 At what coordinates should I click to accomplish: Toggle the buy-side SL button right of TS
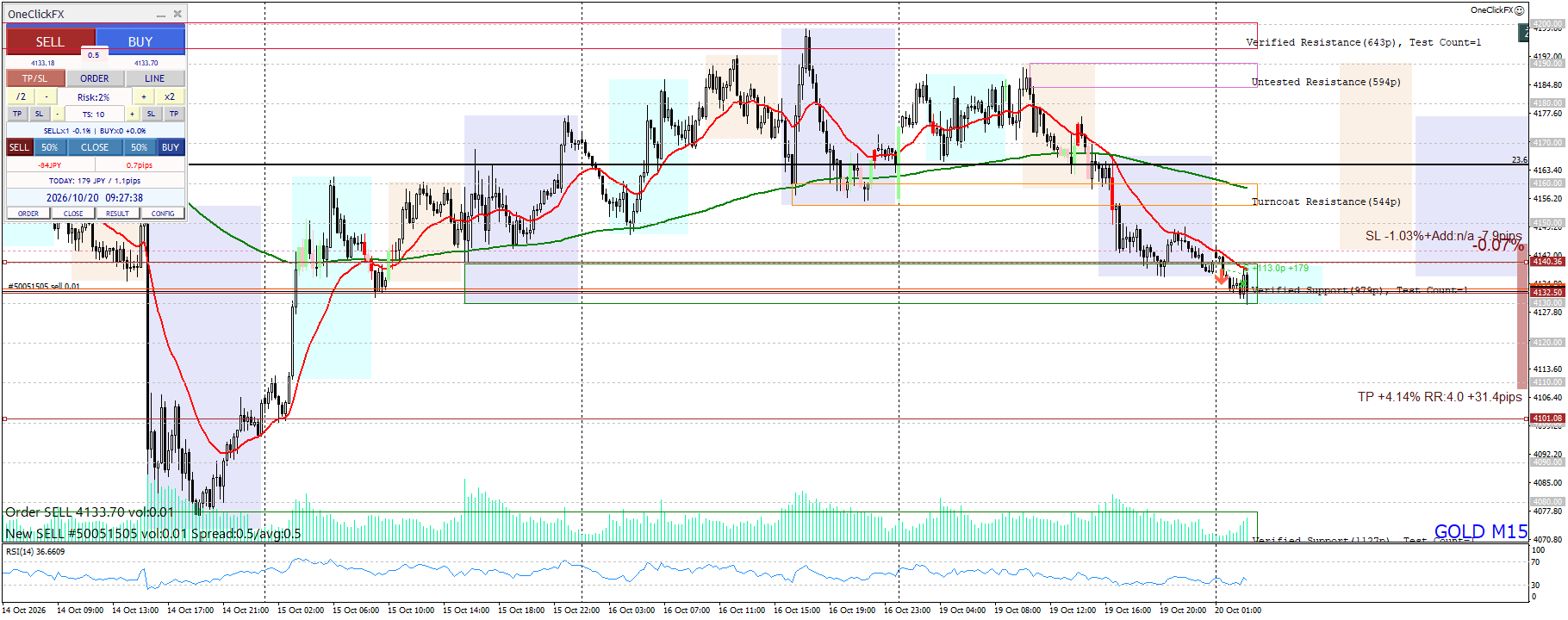151,114
